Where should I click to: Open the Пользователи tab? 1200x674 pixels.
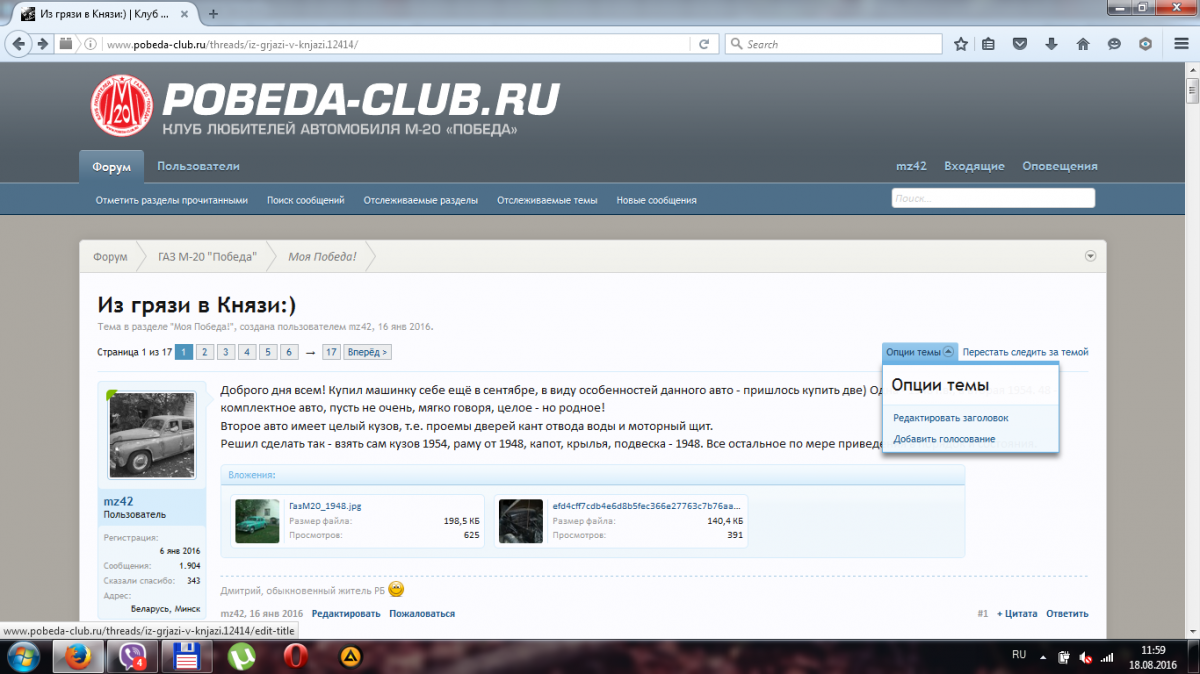pos(198,166)
